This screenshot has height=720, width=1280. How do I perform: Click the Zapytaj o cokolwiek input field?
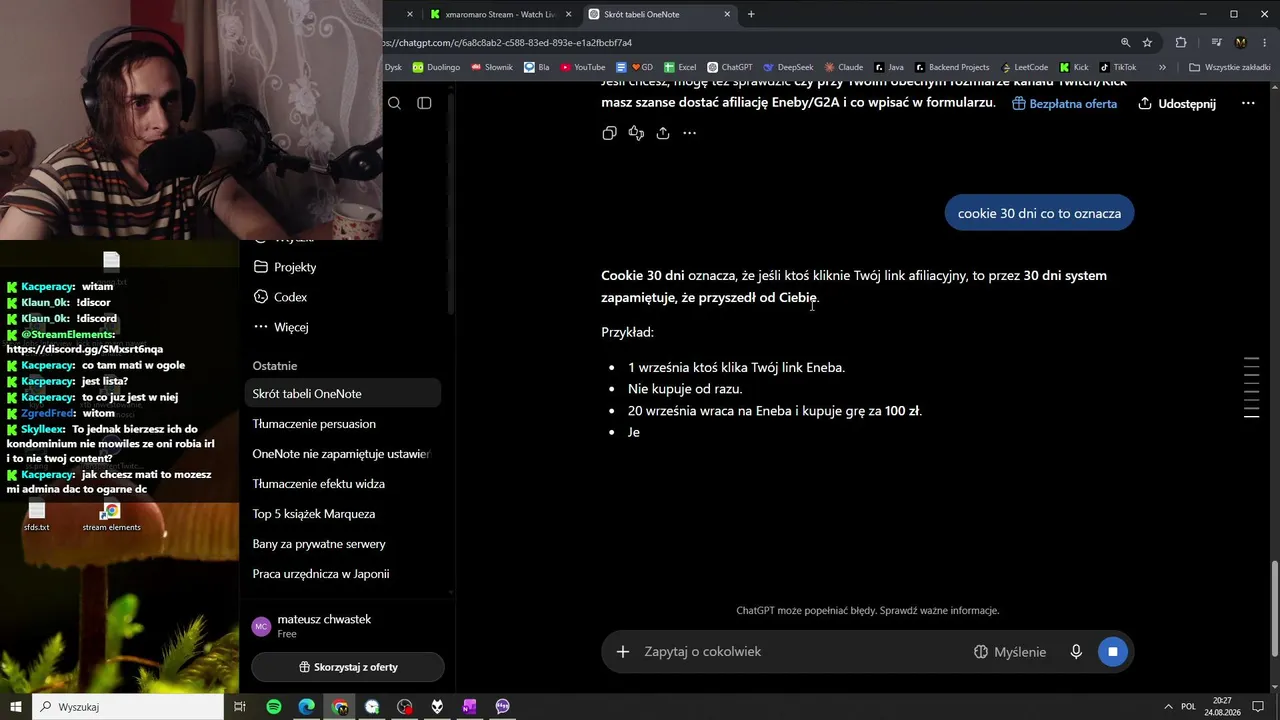pyautogui.click(x=800, y=652)
